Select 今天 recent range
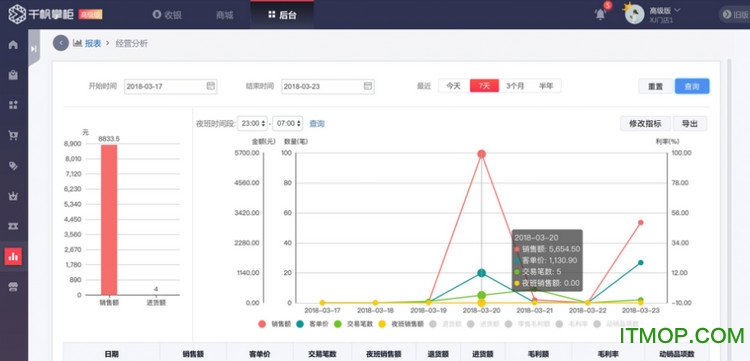750x361 pixels. 453,86
